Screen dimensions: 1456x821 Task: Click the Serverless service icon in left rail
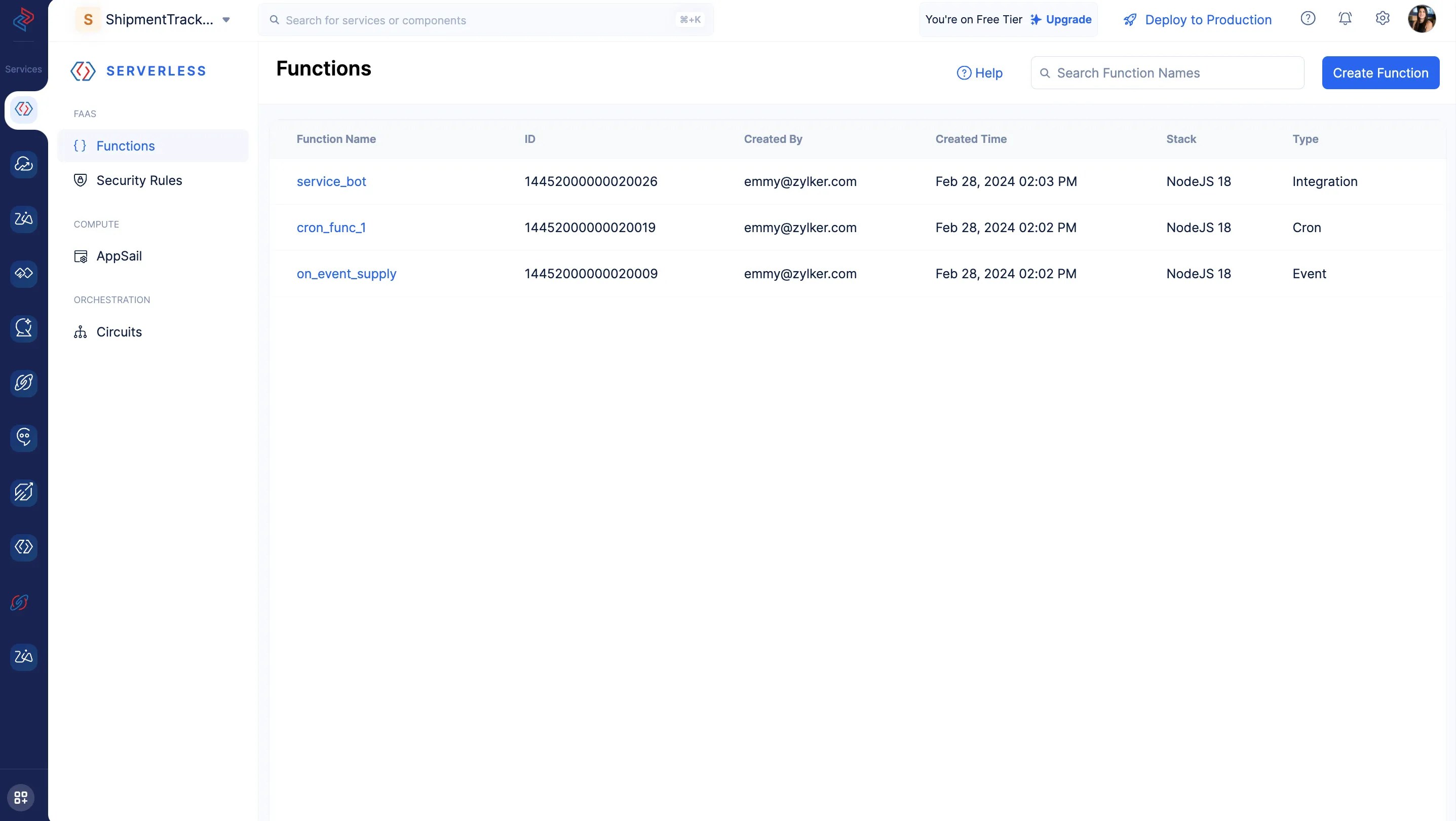pyautogui.click(x=23, y=109)
